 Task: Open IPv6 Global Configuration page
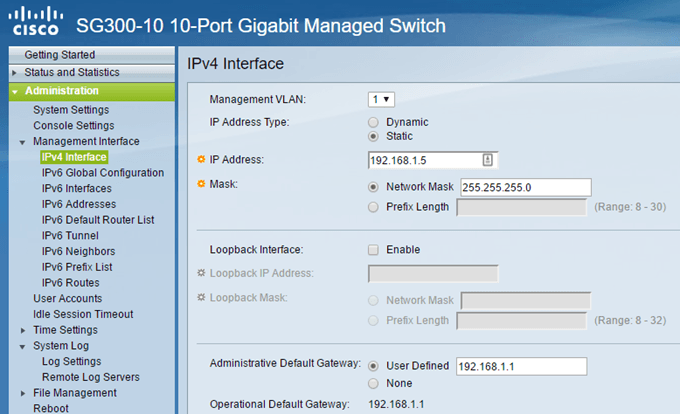coord(103,173)
